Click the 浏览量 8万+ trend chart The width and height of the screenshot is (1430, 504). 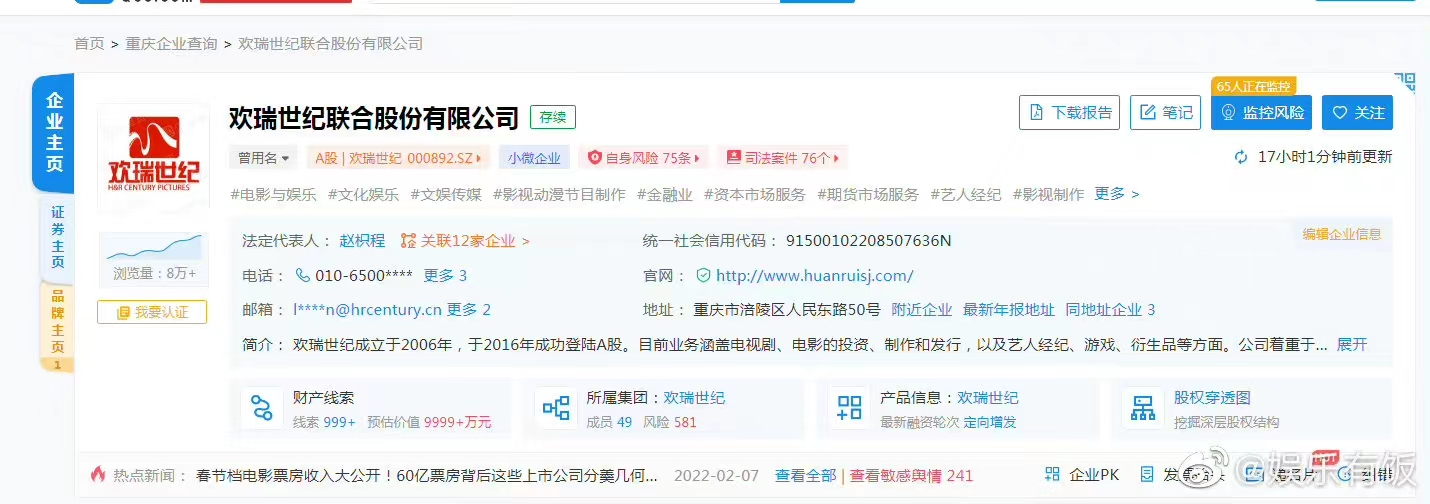click(154, 258)
